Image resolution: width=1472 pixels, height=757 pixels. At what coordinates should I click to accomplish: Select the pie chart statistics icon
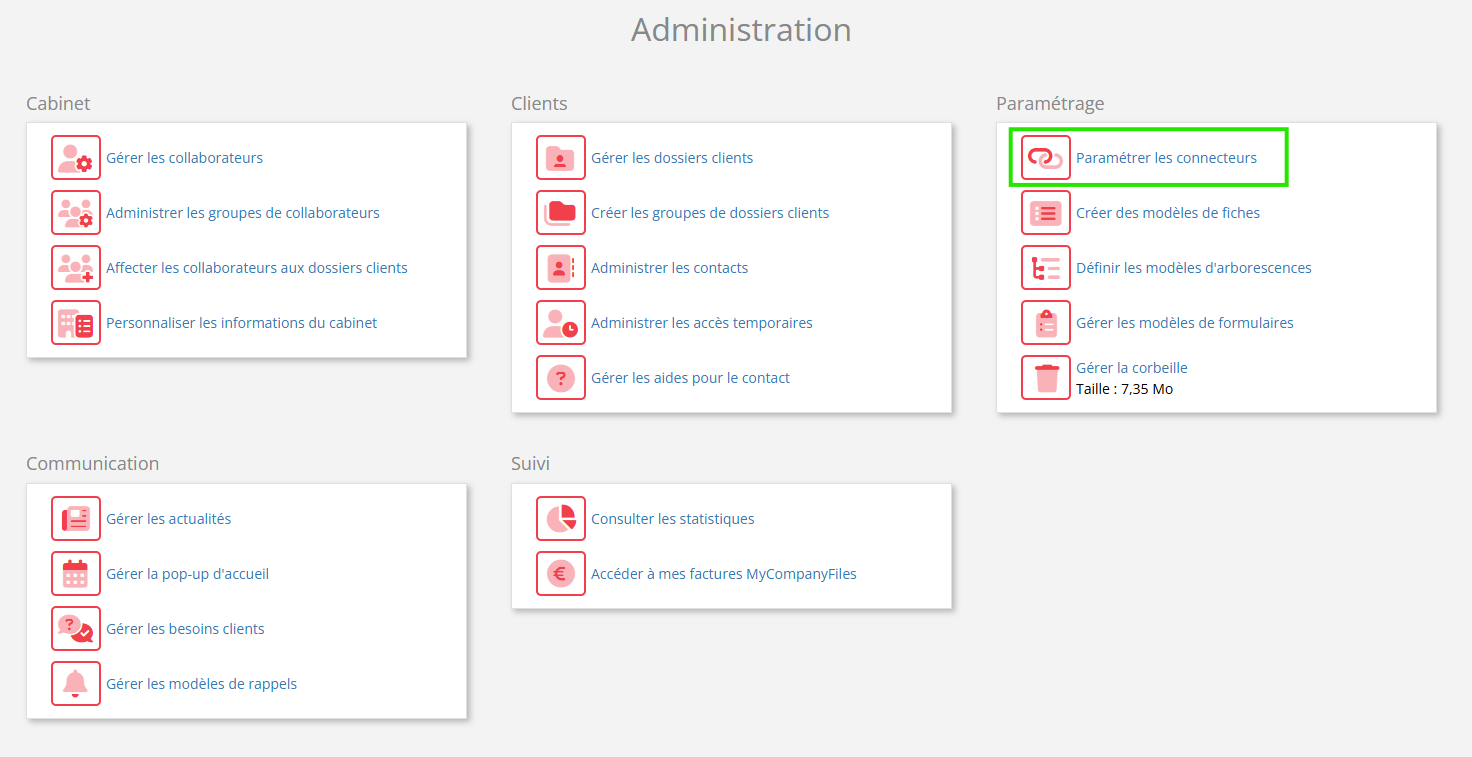point(561,519)
